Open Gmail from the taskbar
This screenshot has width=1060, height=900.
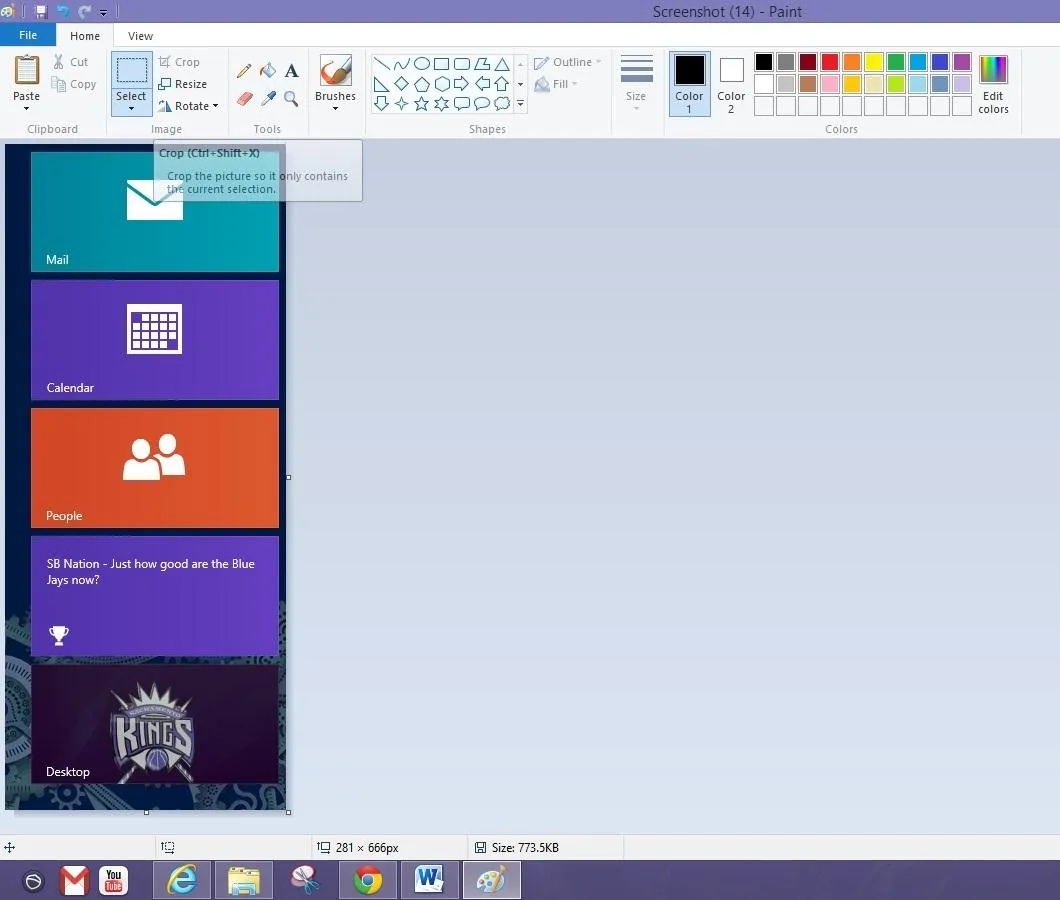point(74,880)
